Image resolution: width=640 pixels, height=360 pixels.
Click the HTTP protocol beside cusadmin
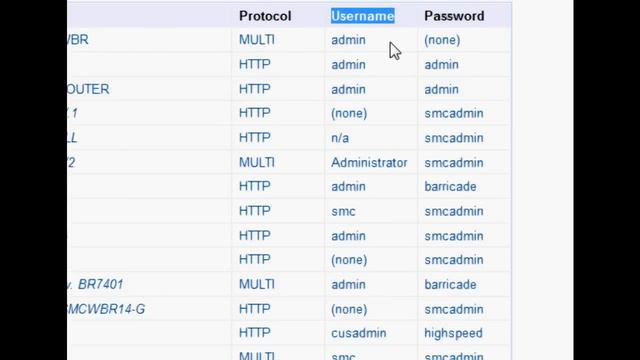click(x=255, y=333)
